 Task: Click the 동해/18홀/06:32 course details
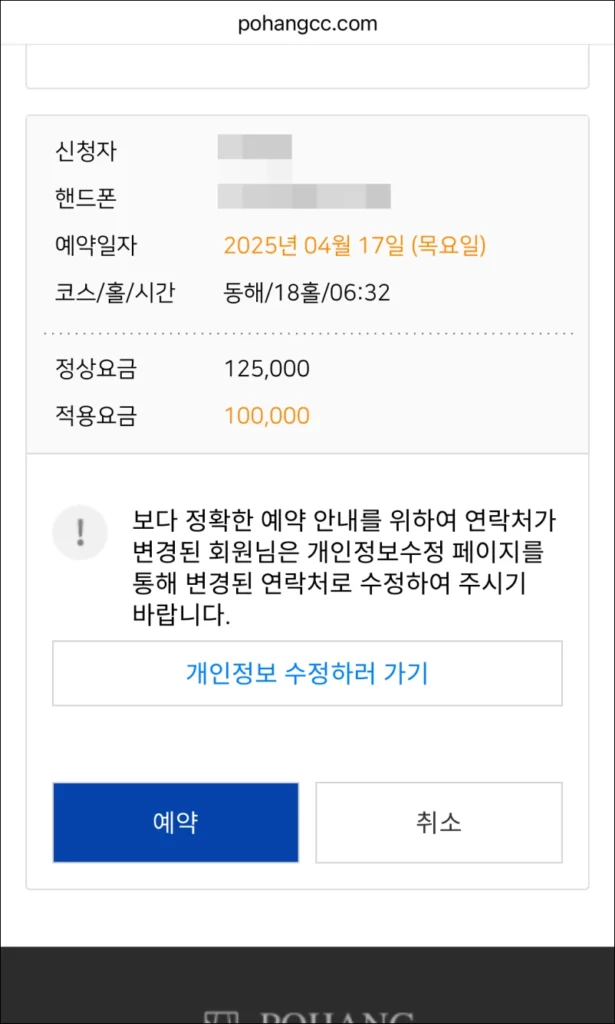coord(307,293)
